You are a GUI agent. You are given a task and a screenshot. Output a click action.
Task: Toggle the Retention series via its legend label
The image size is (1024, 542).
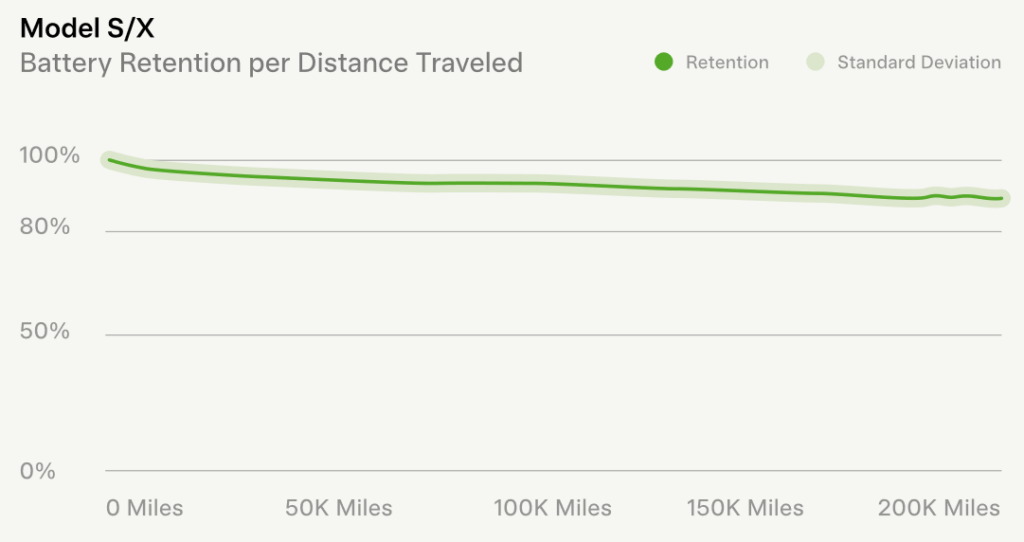(x=727, y=62)
